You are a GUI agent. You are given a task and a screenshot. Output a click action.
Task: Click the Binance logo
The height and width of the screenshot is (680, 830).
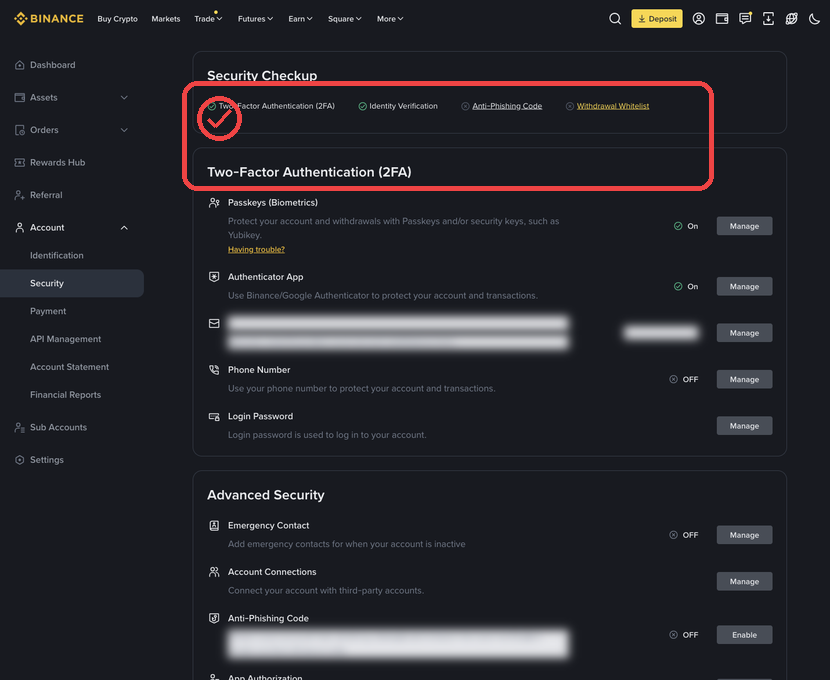click(49, 19)
